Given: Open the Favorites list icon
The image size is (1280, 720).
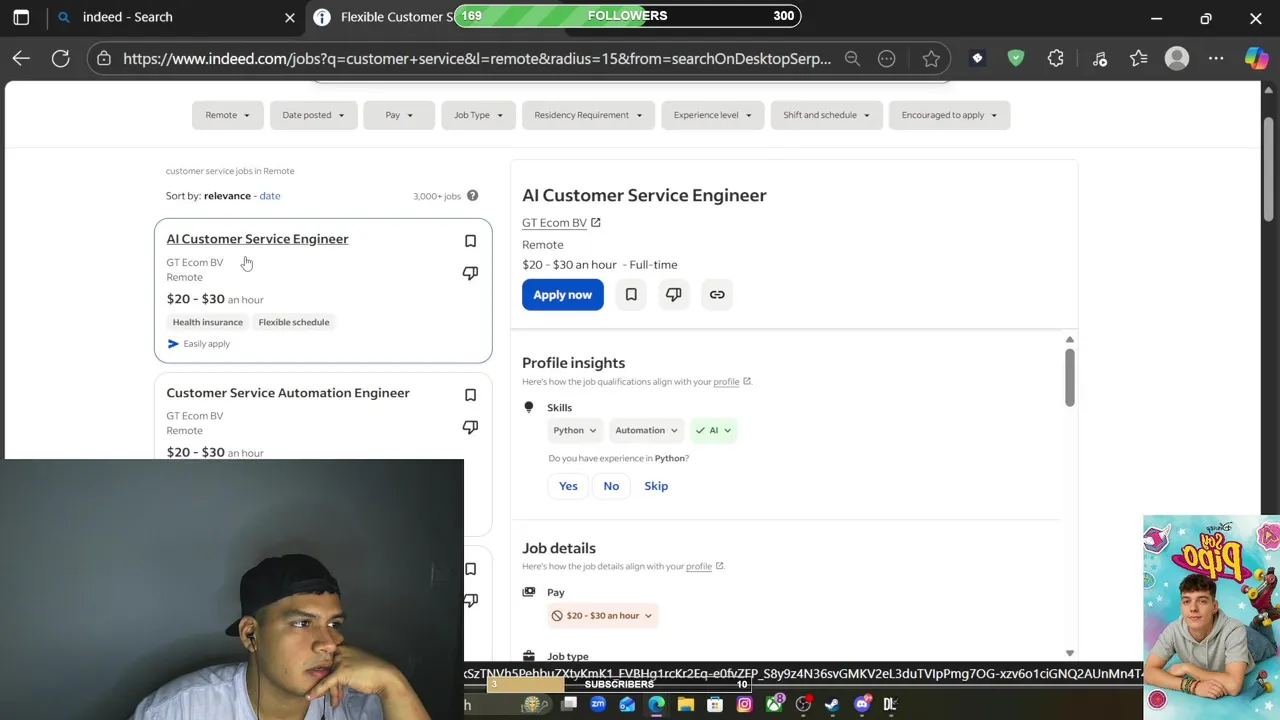Looking at the screenshot, I should [x=1139, y=59].
